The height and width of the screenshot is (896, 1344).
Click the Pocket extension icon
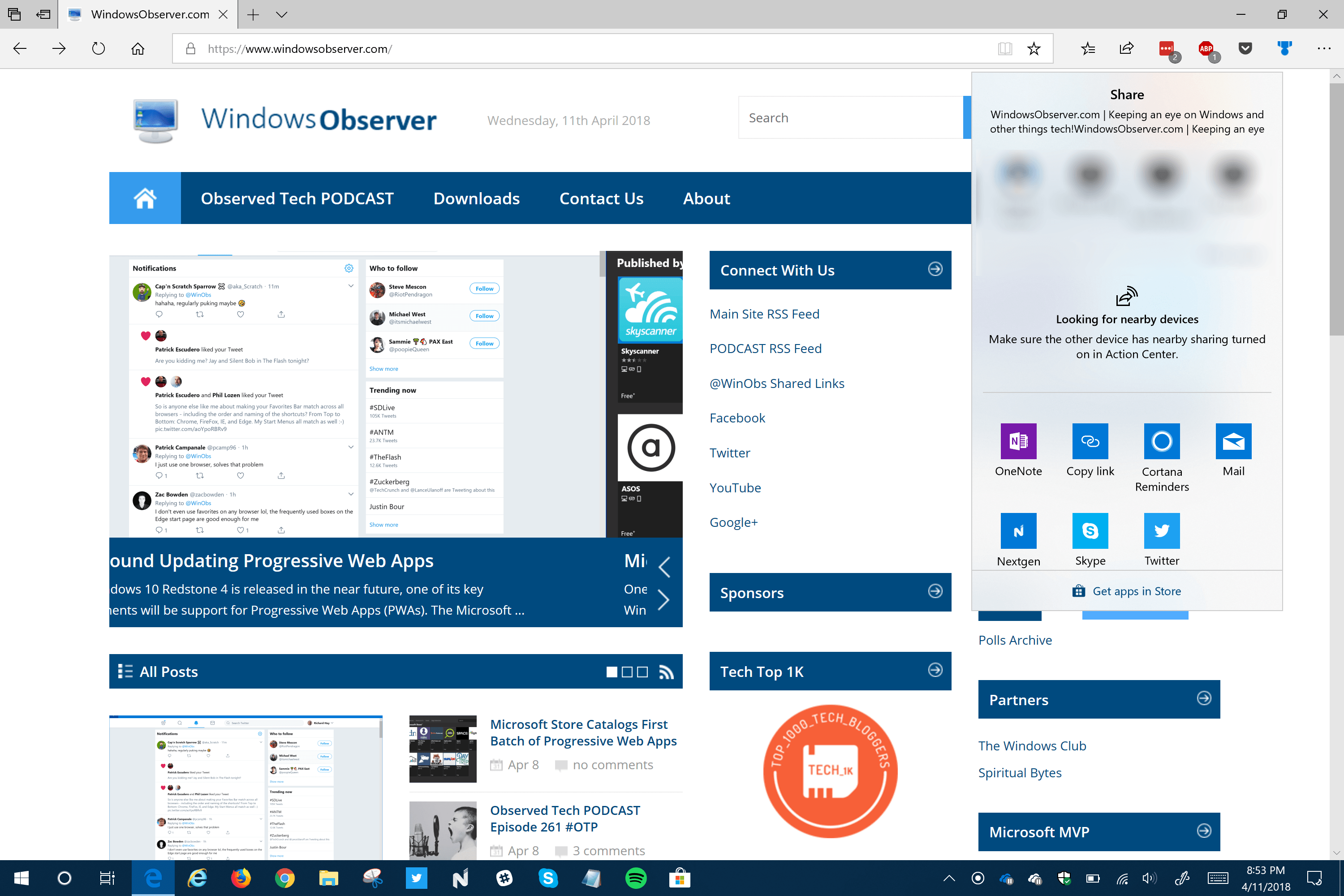point(1245,48)
